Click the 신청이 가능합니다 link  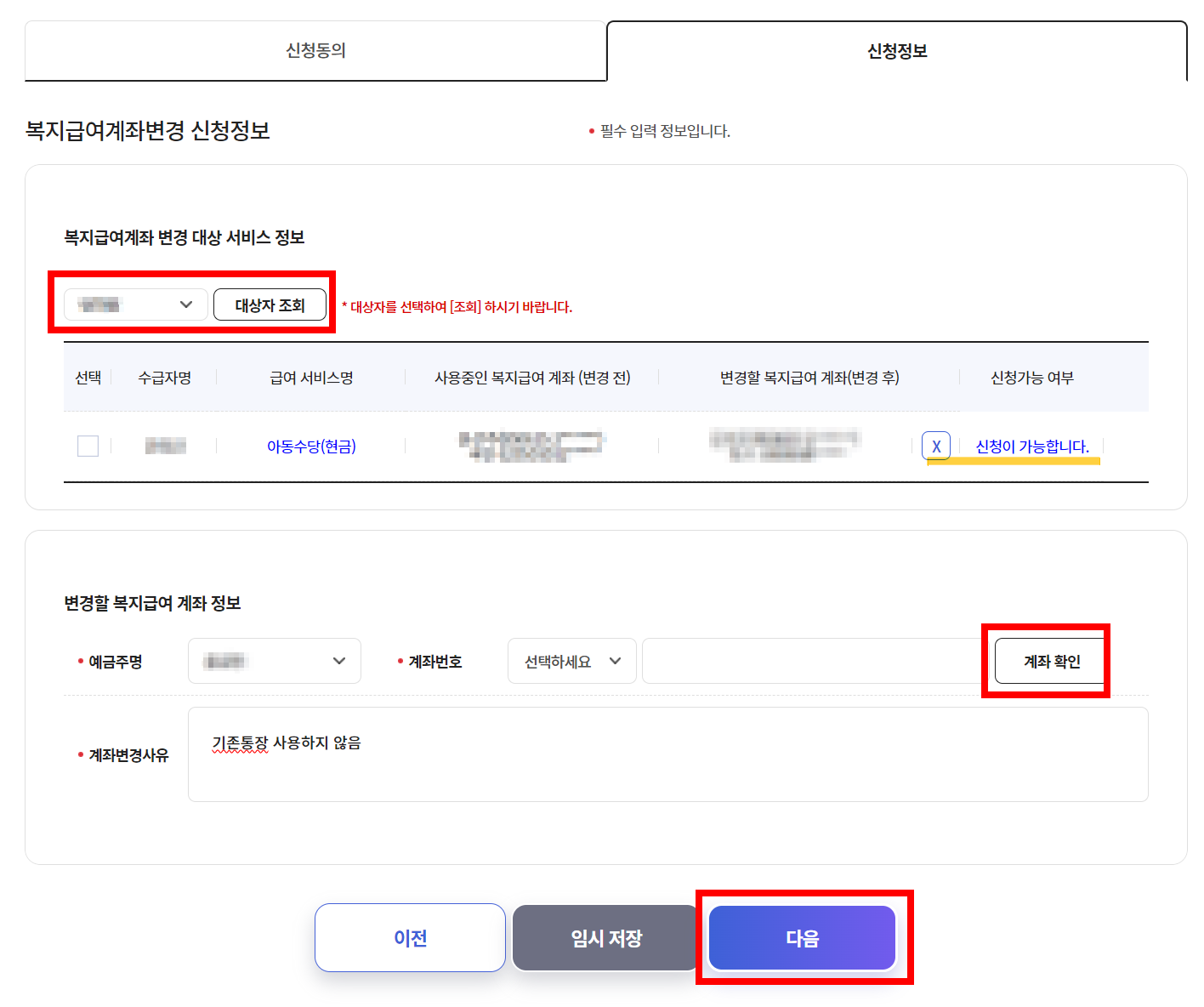tap(1031, 445)
